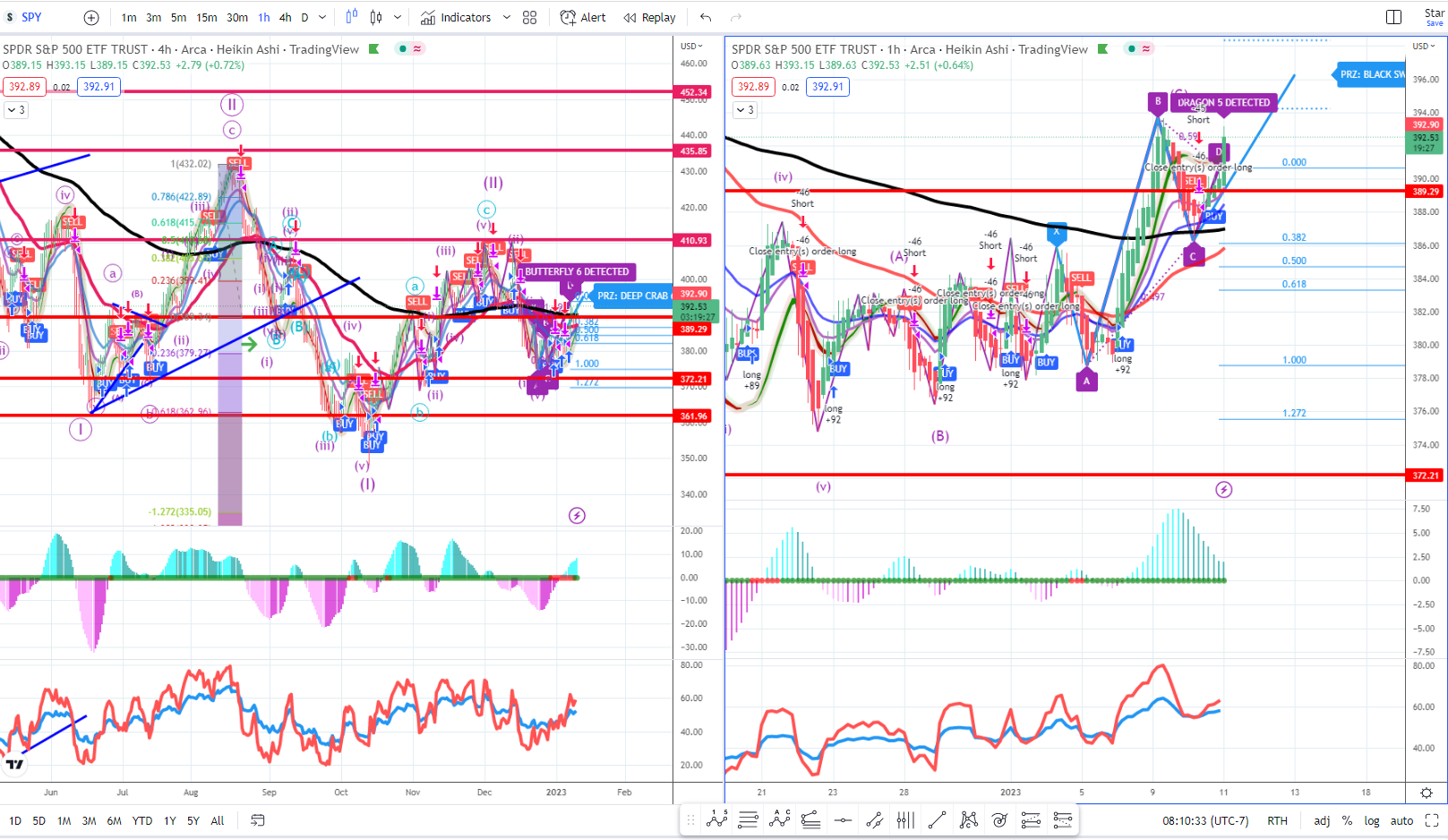Switch to the 15m timeframe

(x=207, y=17)
